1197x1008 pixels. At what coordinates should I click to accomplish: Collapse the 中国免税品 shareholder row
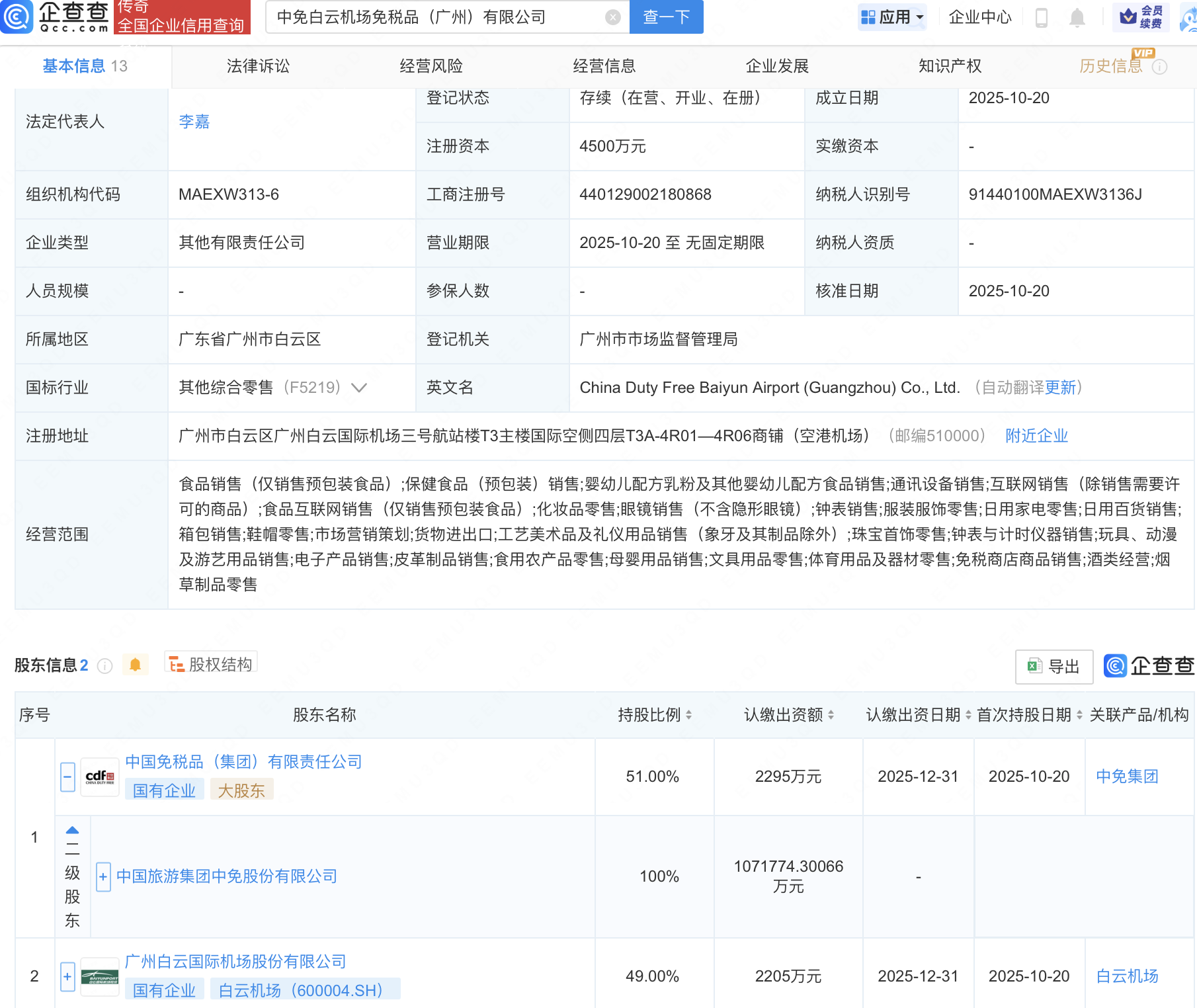tap(67, 777)
